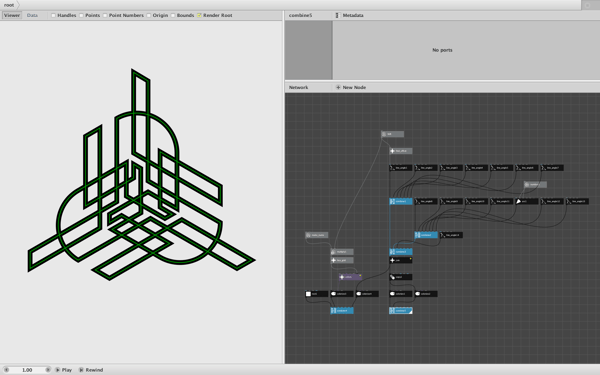Click the root breadcrumb
600x375 pixels.
click(9, 5)
